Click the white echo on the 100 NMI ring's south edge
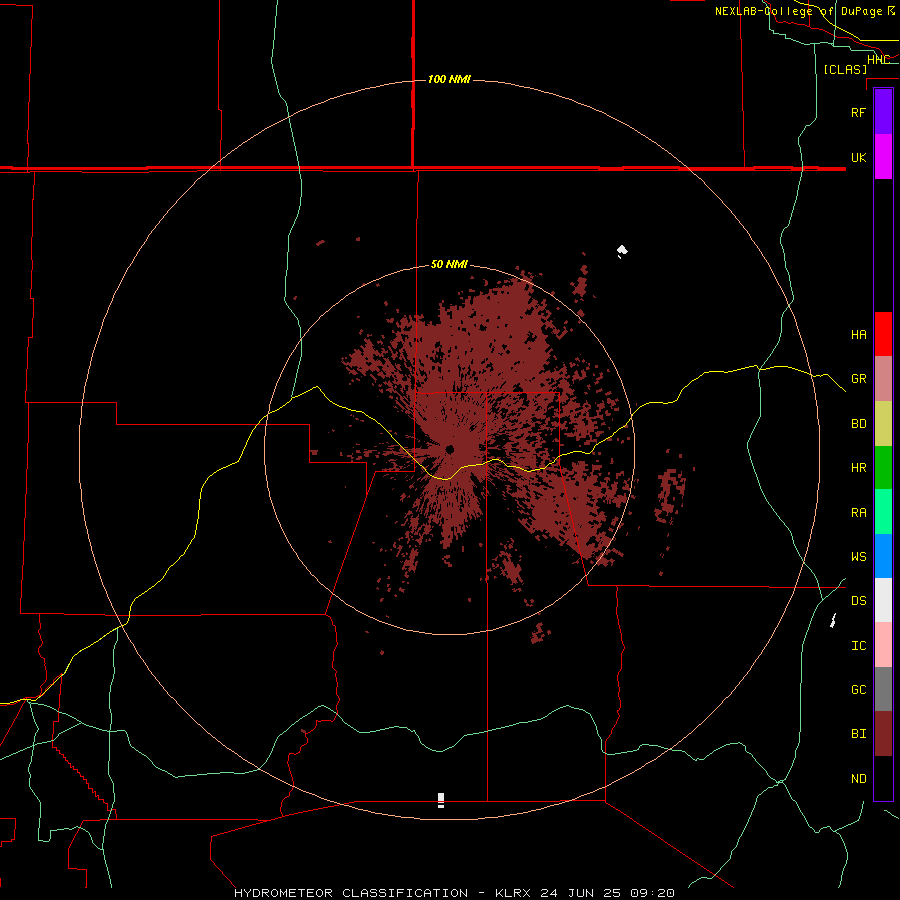Viewport: 900px width, 900px height. pyautogui.click(x=441, y=800)
